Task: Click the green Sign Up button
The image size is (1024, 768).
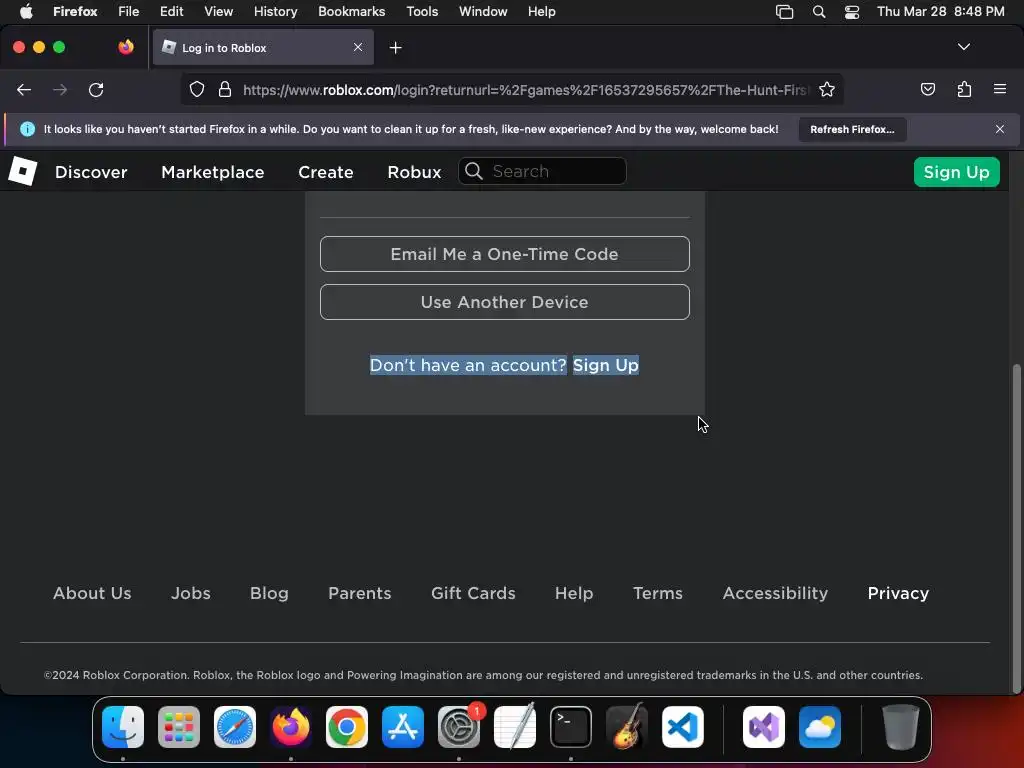Action: (x=956, y=172)
